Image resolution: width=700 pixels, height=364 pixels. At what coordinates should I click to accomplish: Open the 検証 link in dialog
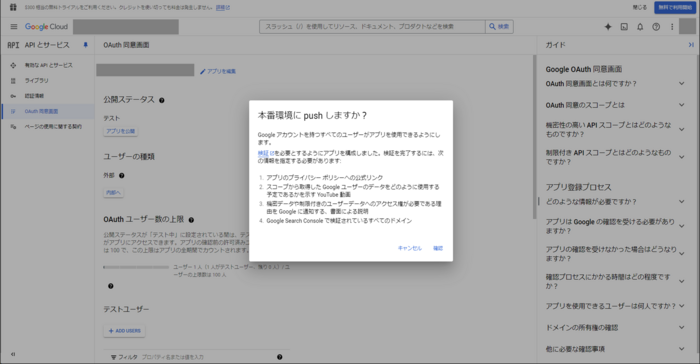(265, 153)
